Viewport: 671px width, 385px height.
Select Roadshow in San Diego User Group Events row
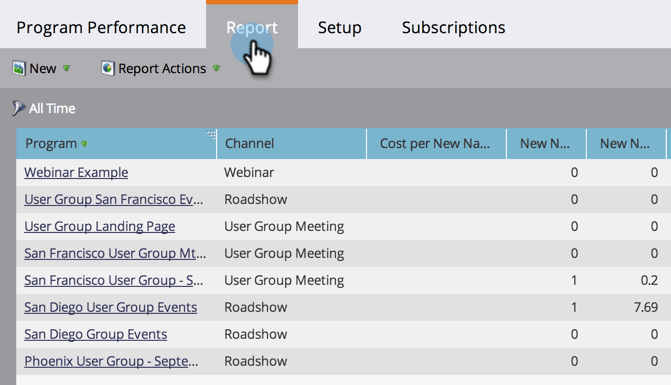(255, 307)
